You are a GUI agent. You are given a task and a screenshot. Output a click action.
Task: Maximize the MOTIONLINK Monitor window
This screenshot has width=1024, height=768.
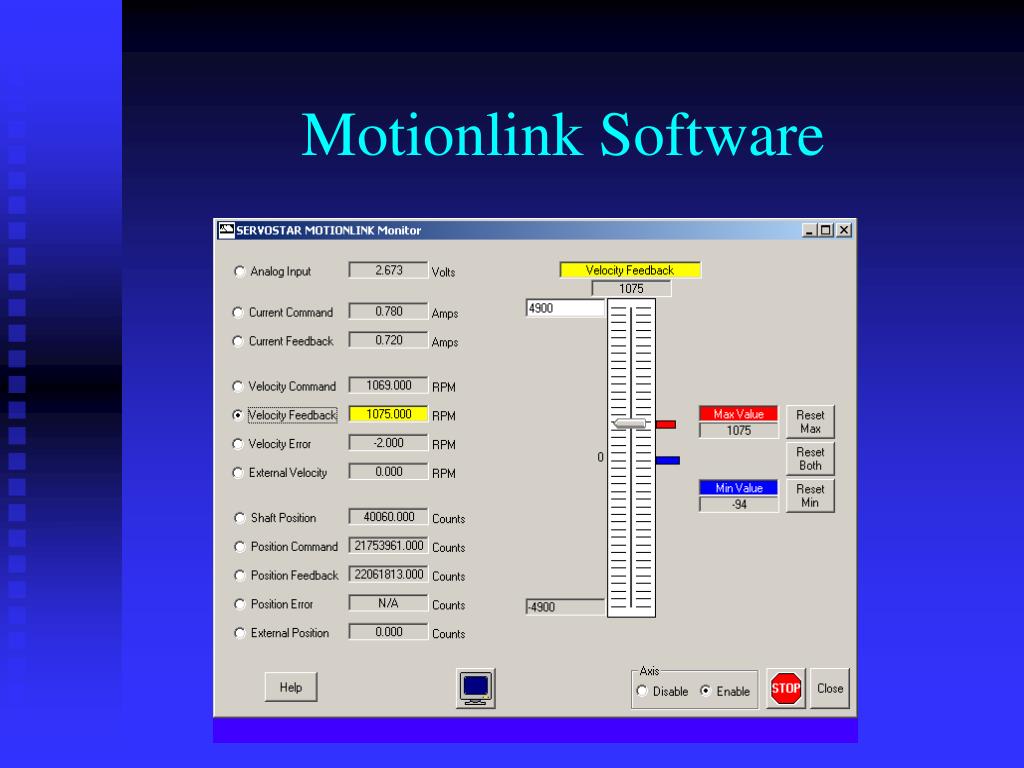point(825,230)
